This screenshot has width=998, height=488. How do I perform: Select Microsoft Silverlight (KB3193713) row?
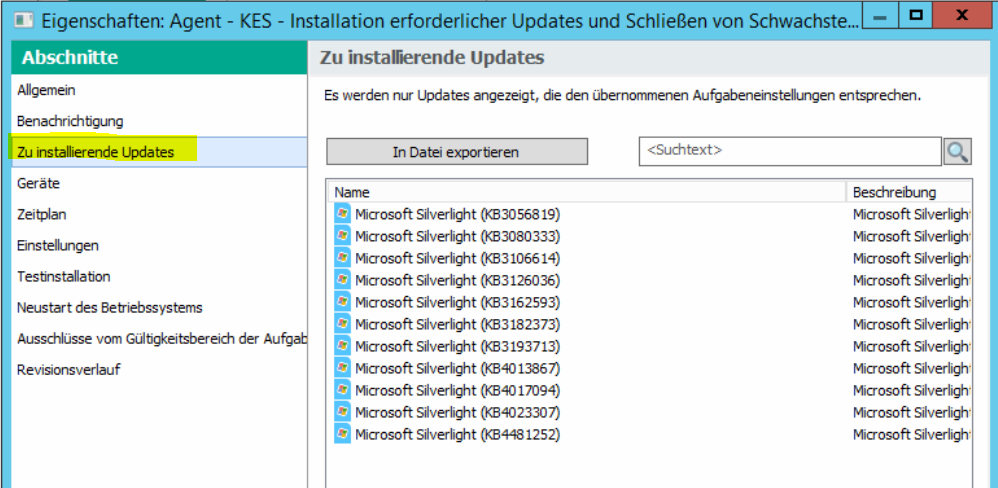click(x=650, y=346)
